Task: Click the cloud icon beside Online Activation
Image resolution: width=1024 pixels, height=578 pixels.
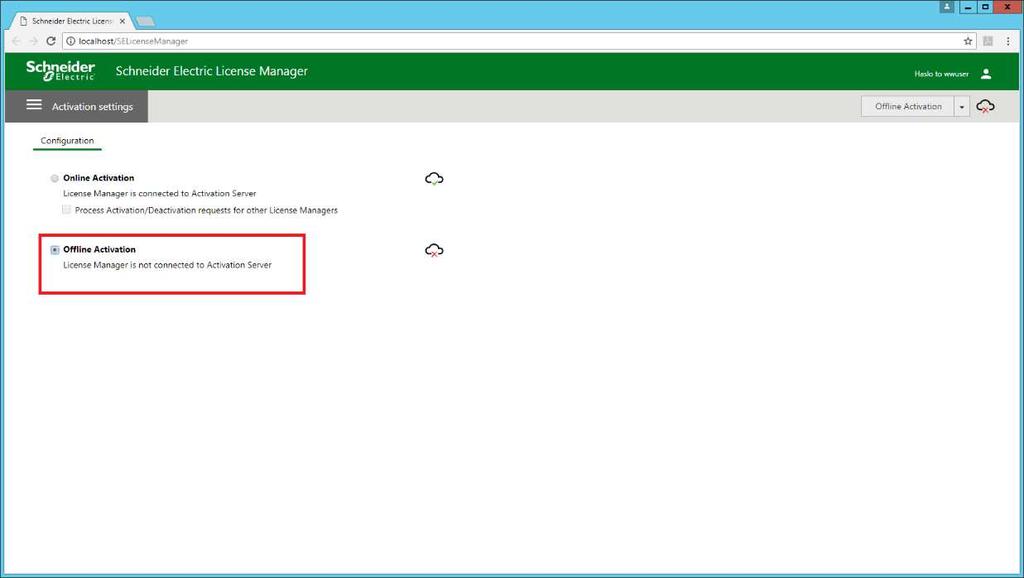Action: (x=434, y=178)
